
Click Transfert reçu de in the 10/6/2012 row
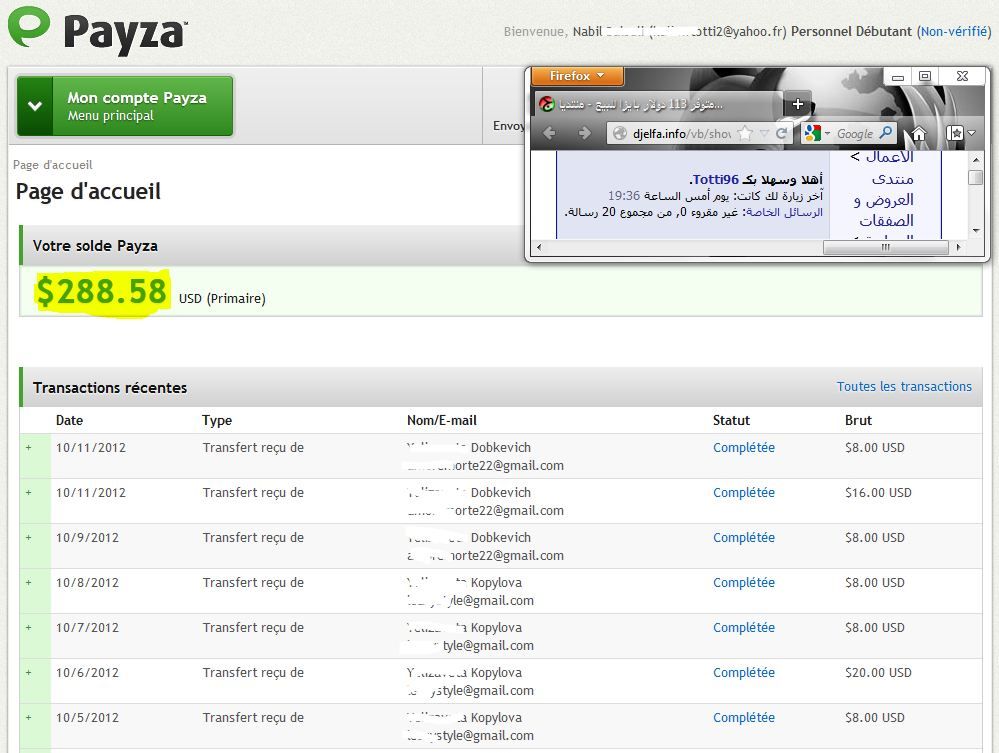point(253,672)
